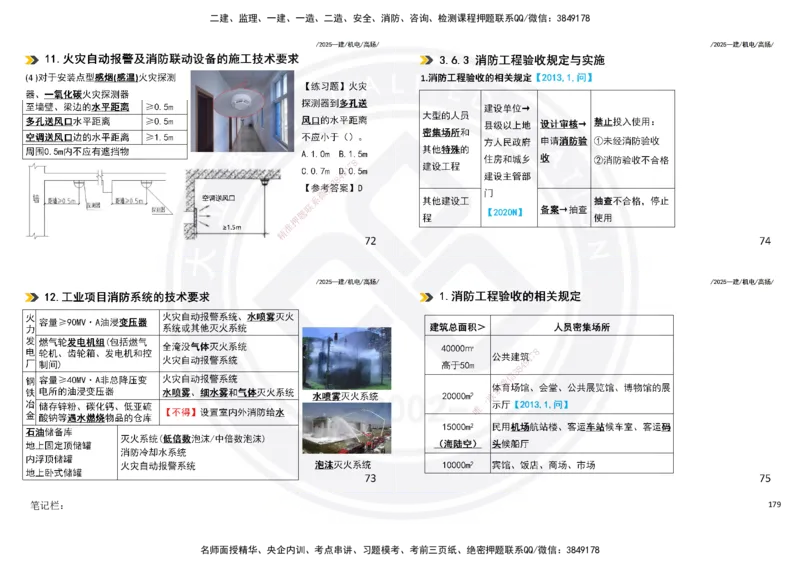Screen dimensions: 800x566
Task: Click the 【参考答案】D line
Action: pyautogui.click(x=332, y=188)
